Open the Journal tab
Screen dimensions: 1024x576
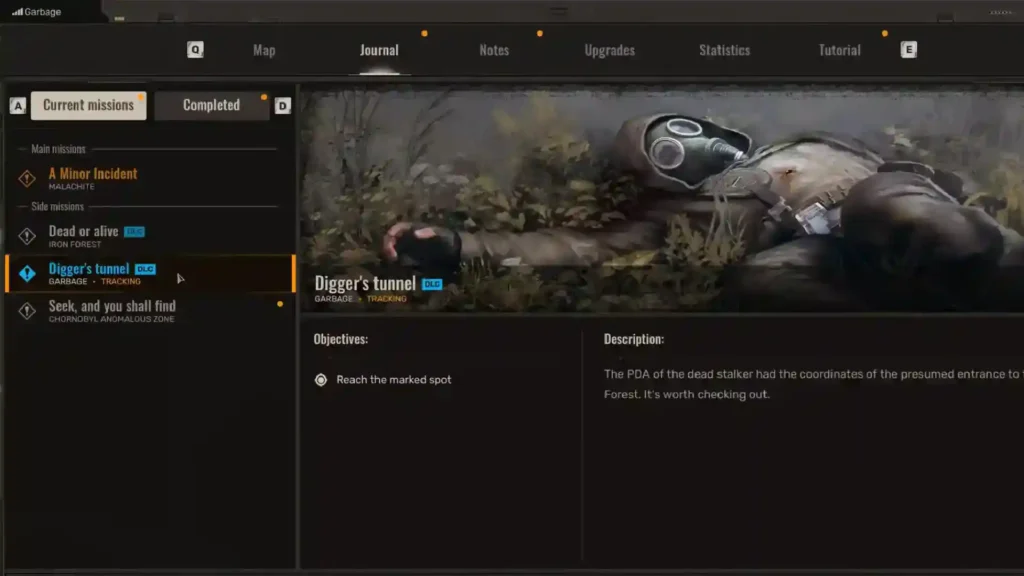[x=379, y=50]
